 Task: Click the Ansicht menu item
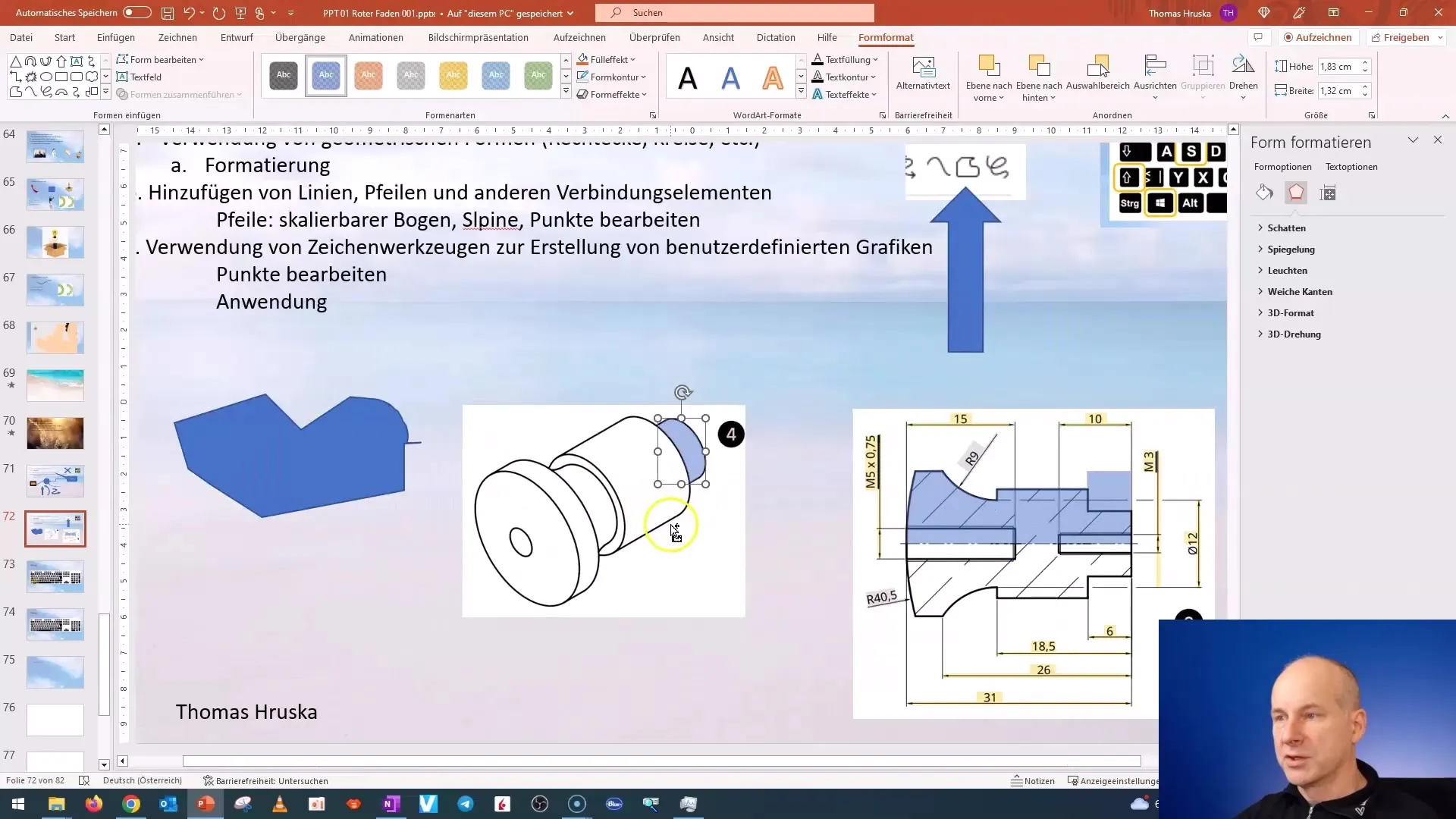pos(720,38)
